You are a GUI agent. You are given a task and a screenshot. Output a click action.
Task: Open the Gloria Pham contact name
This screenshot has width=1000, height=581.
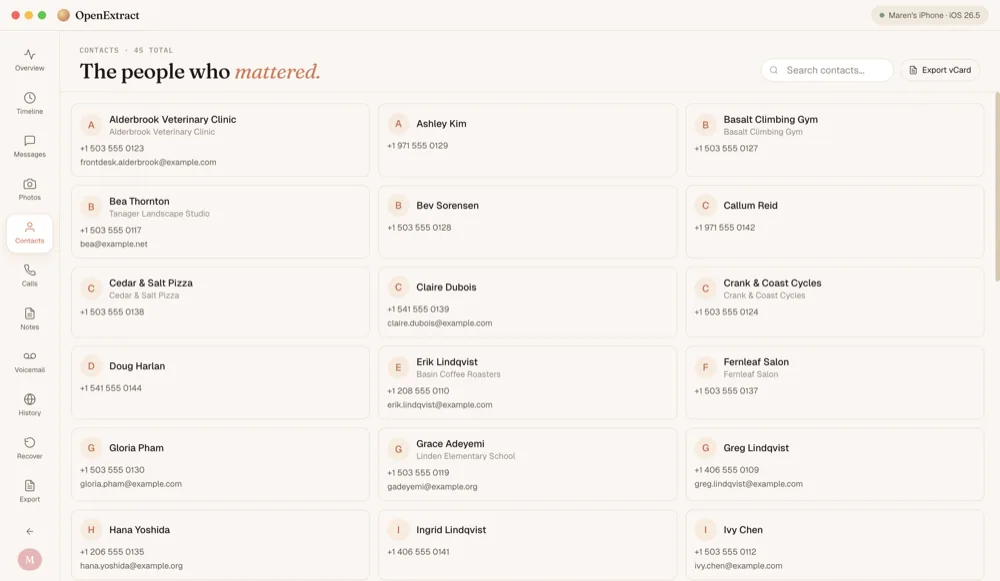(x=136, y=448)
